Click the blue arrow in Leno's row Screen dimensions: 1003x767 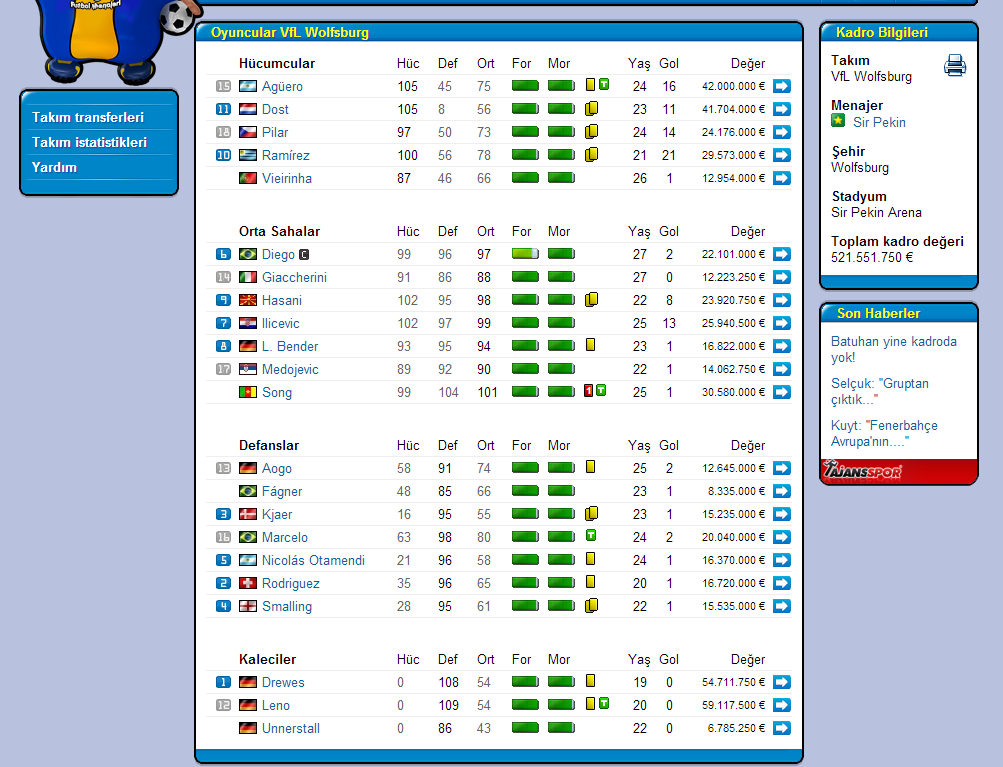782,706
